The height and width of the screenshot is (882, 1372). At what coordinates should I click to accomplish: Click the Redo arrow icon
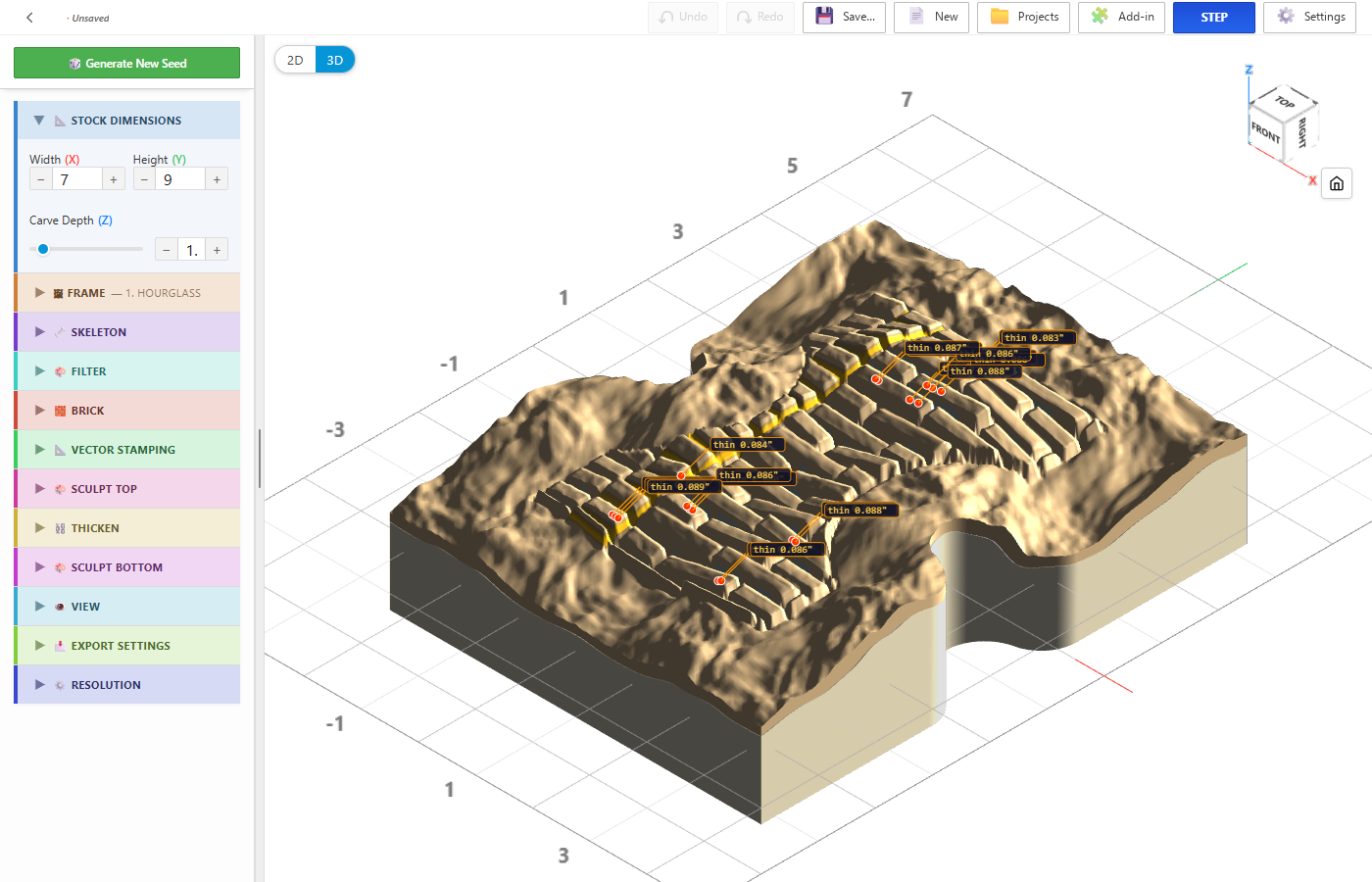click(x=744, y=18)
